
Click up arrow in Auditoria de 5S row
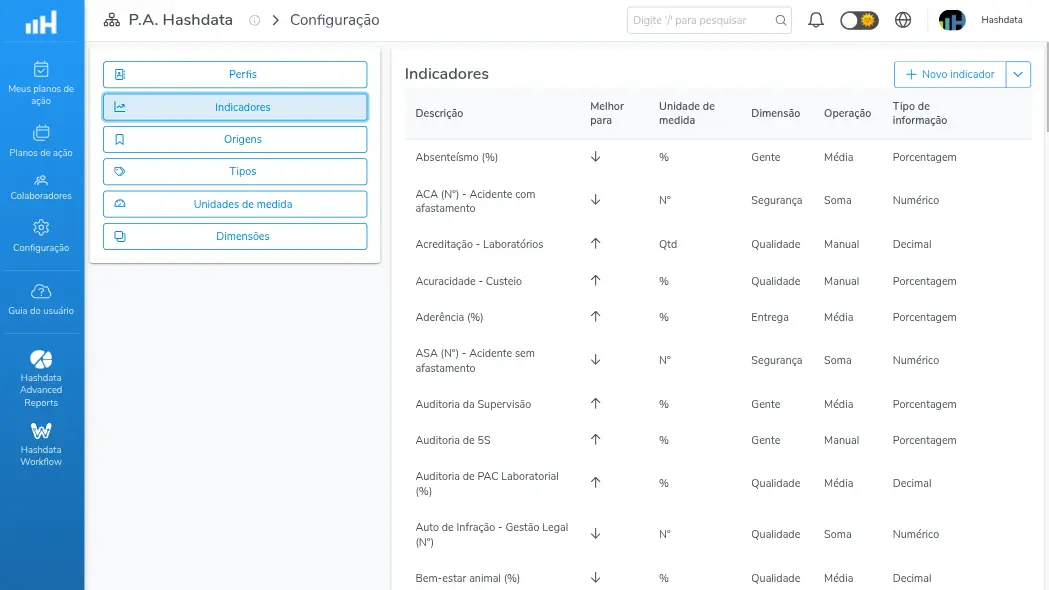point(595,440)
